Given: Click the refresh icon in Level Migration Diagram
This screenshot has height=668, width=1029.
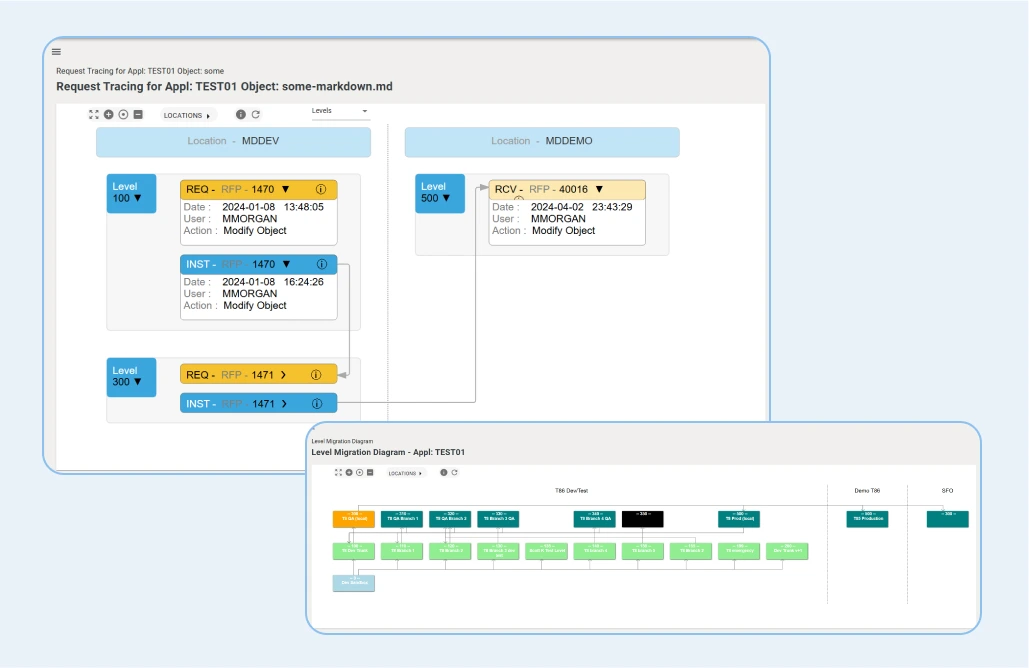Looking at the screenshot, I should 454,472.
